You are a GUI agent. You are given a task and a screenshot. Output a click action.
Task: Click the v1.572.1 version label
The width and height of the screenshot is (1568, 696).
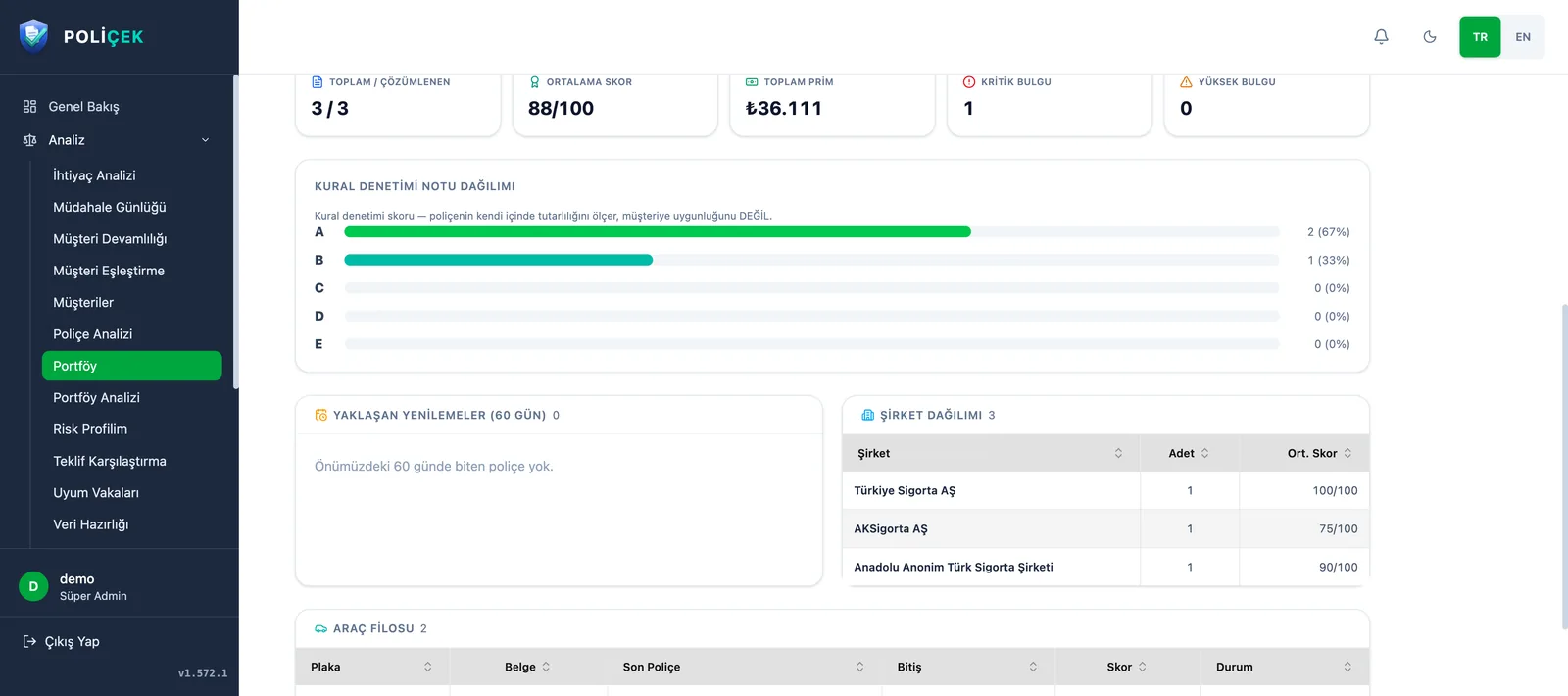pos(203,673)
